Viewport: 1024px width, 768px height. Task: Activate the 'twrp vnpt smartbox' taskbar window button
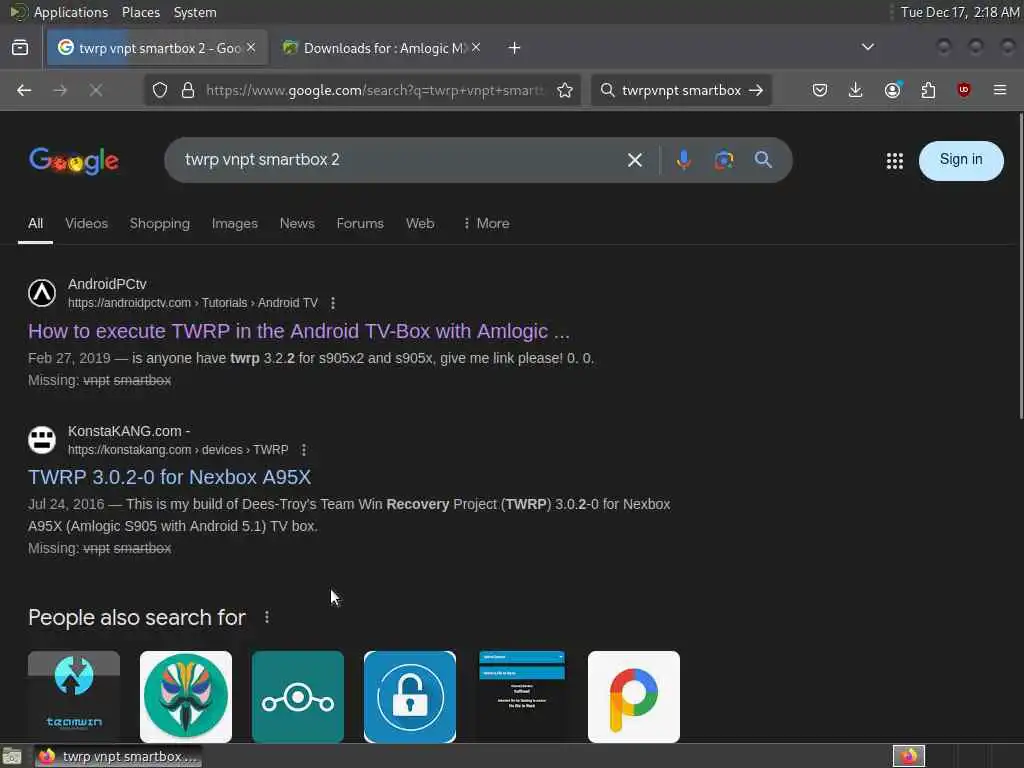tap(118, 756)
